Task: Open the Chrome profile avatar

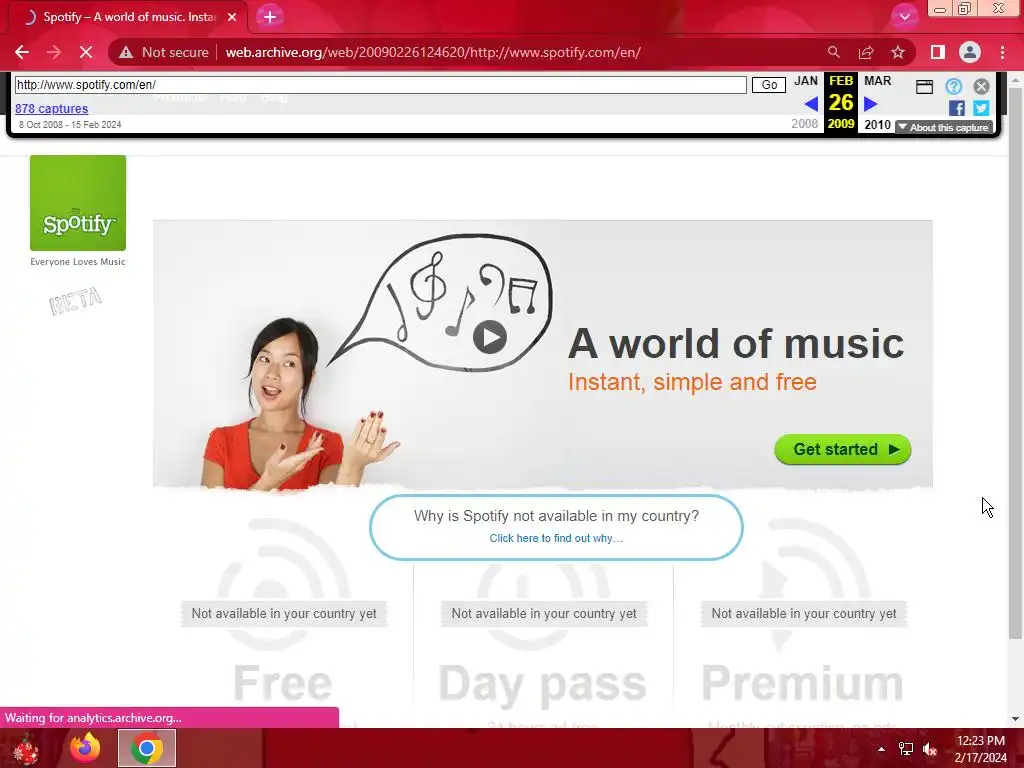Action: [970, 52]
